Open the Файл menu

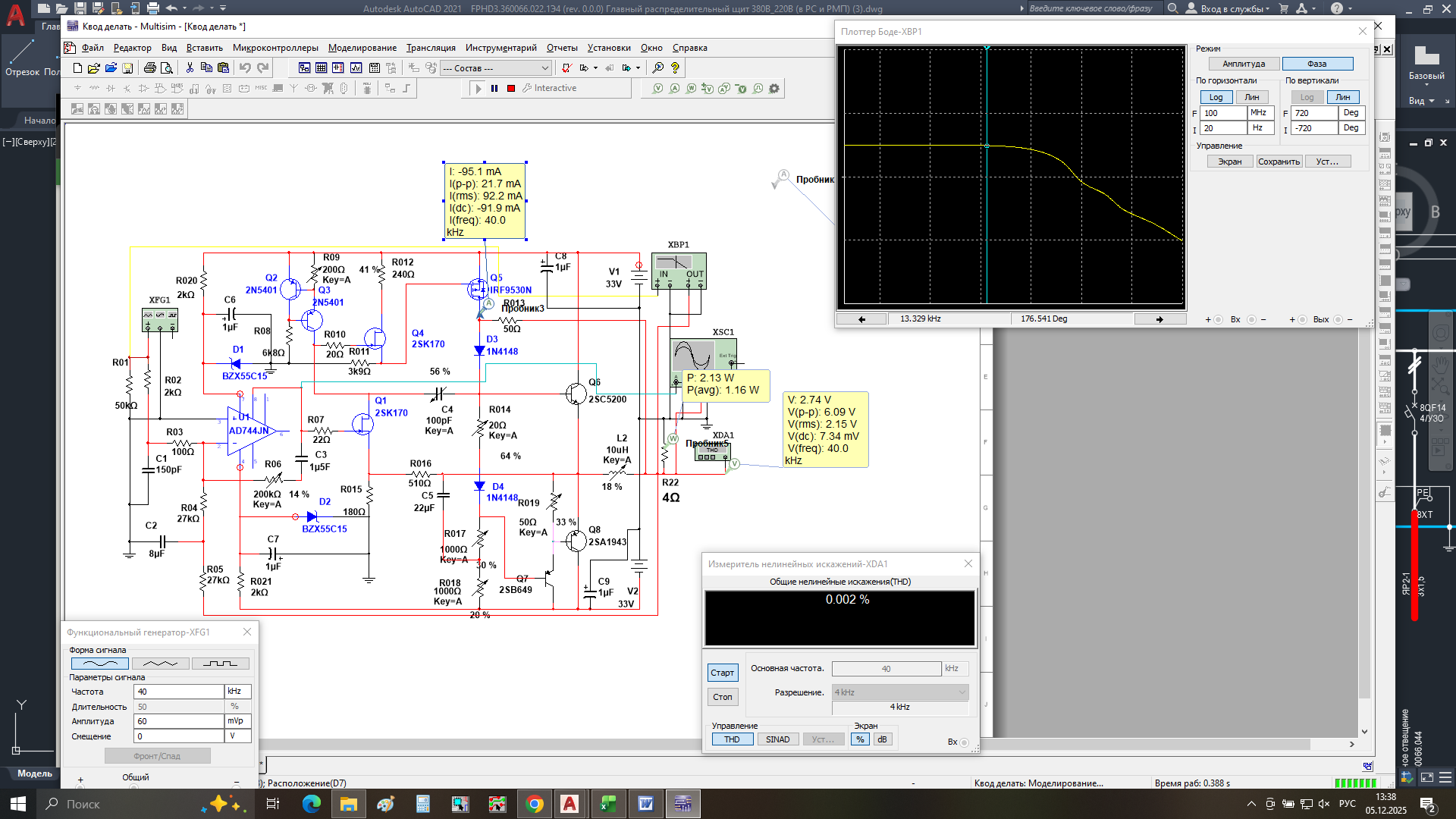point(93,48)
